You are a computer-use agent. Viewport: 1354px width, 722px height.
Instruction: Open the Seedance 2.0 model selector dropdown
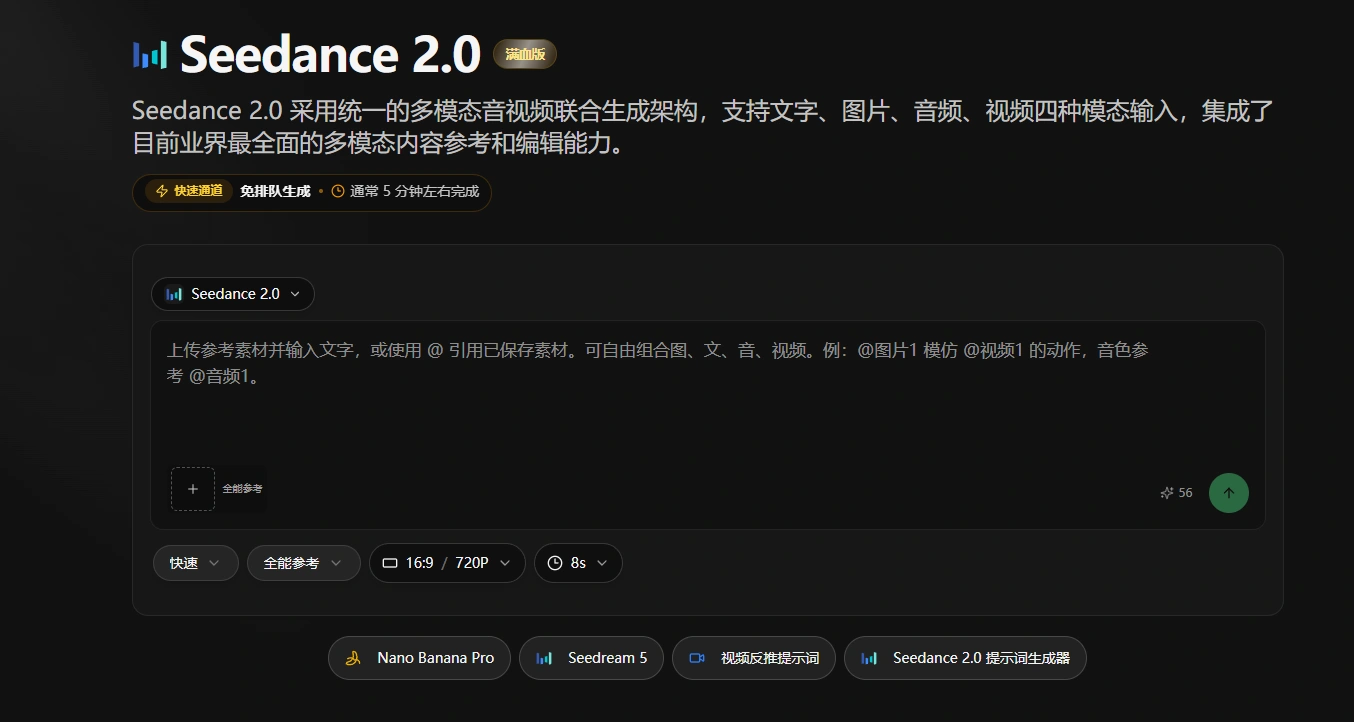[x=233, y=294]
